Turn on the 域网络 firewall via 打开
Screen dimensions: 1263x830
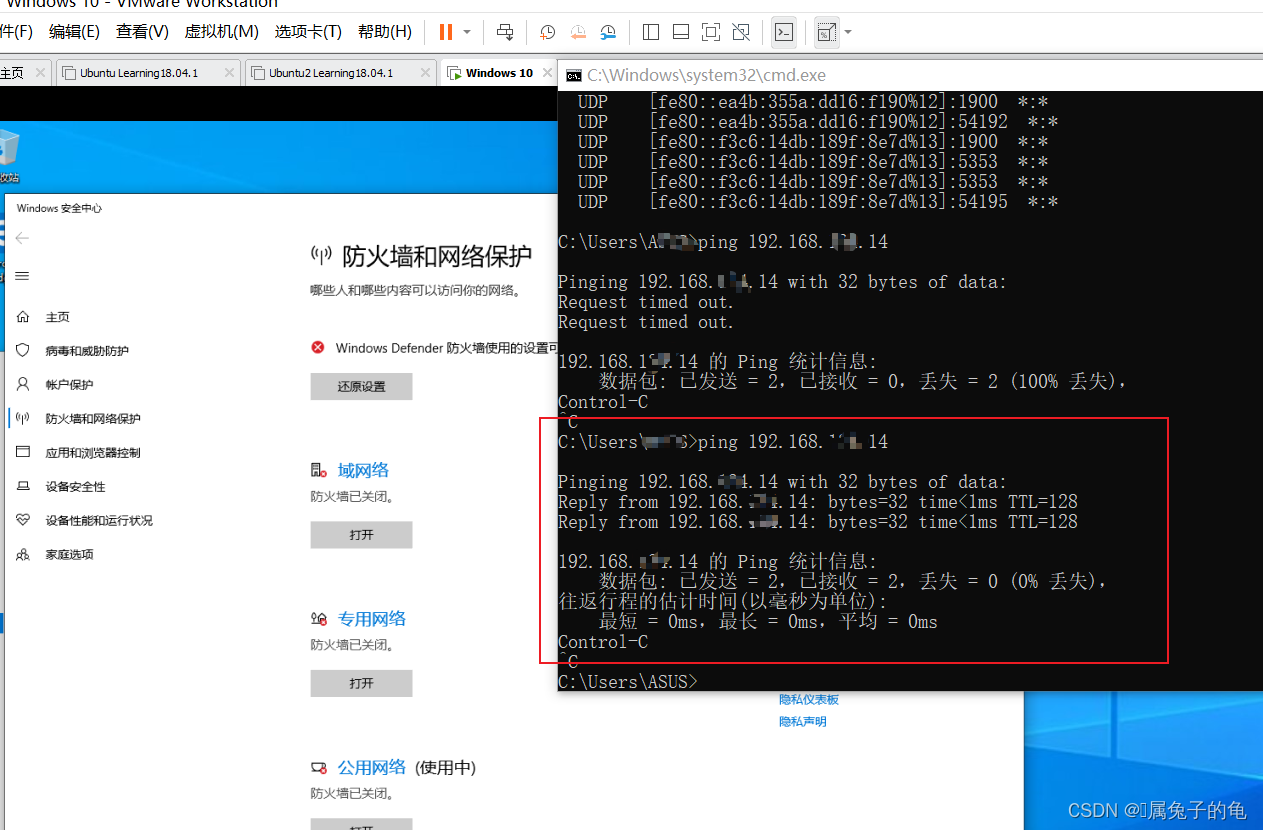pos(361,534)
